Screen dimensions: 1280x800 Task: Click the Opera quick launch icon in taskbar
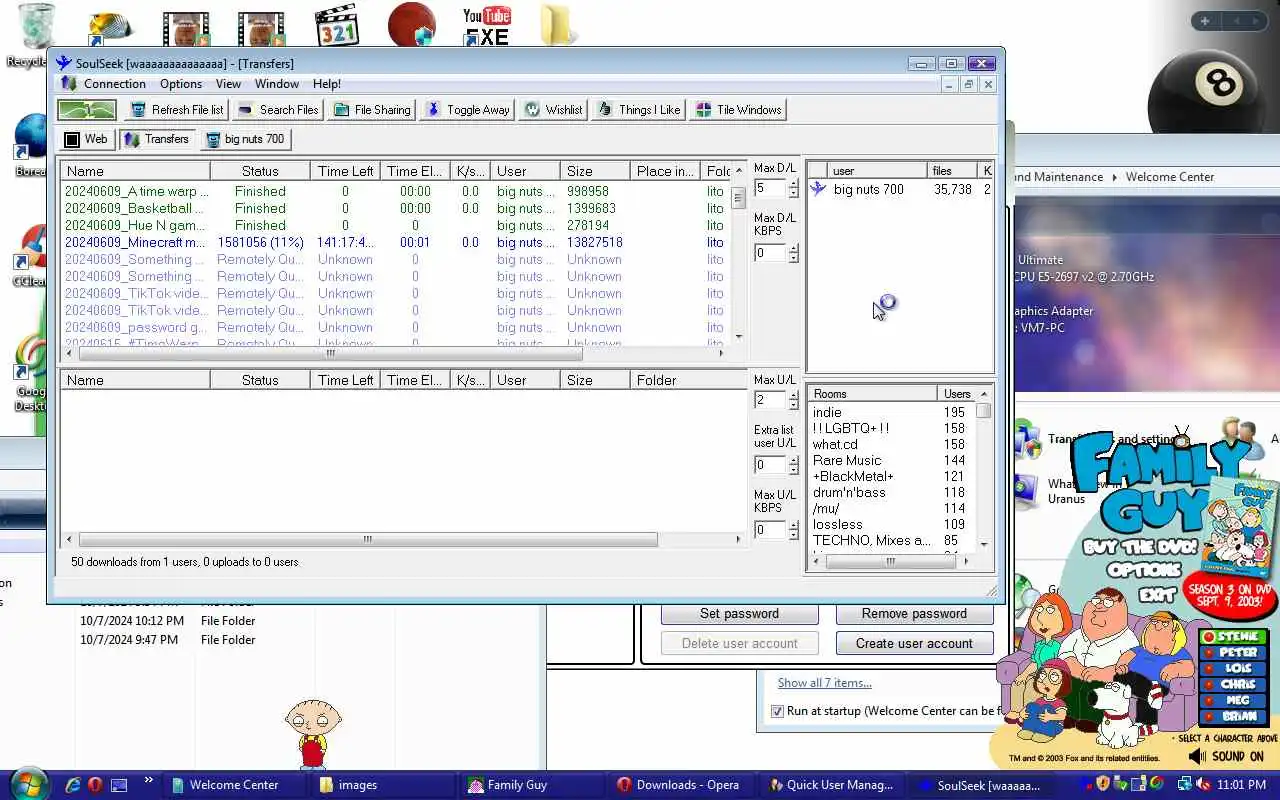(95, 785)
